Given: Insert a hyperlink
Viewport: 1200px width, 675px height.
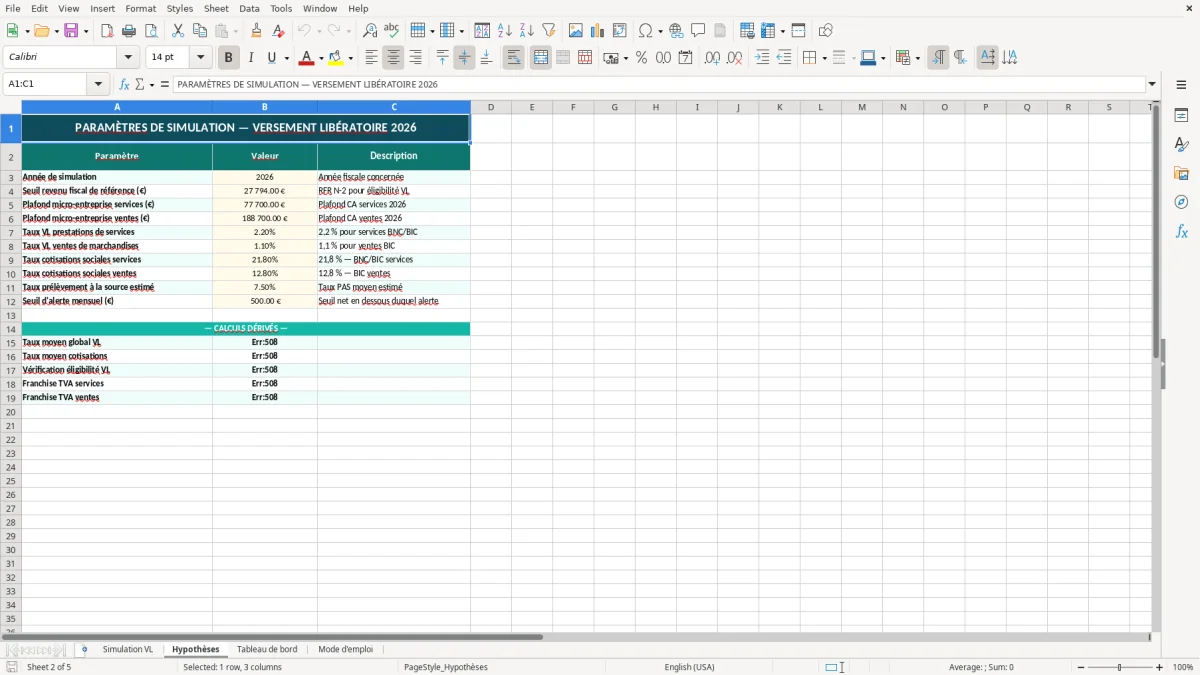Looking at the screenshot, I should 677,31.
